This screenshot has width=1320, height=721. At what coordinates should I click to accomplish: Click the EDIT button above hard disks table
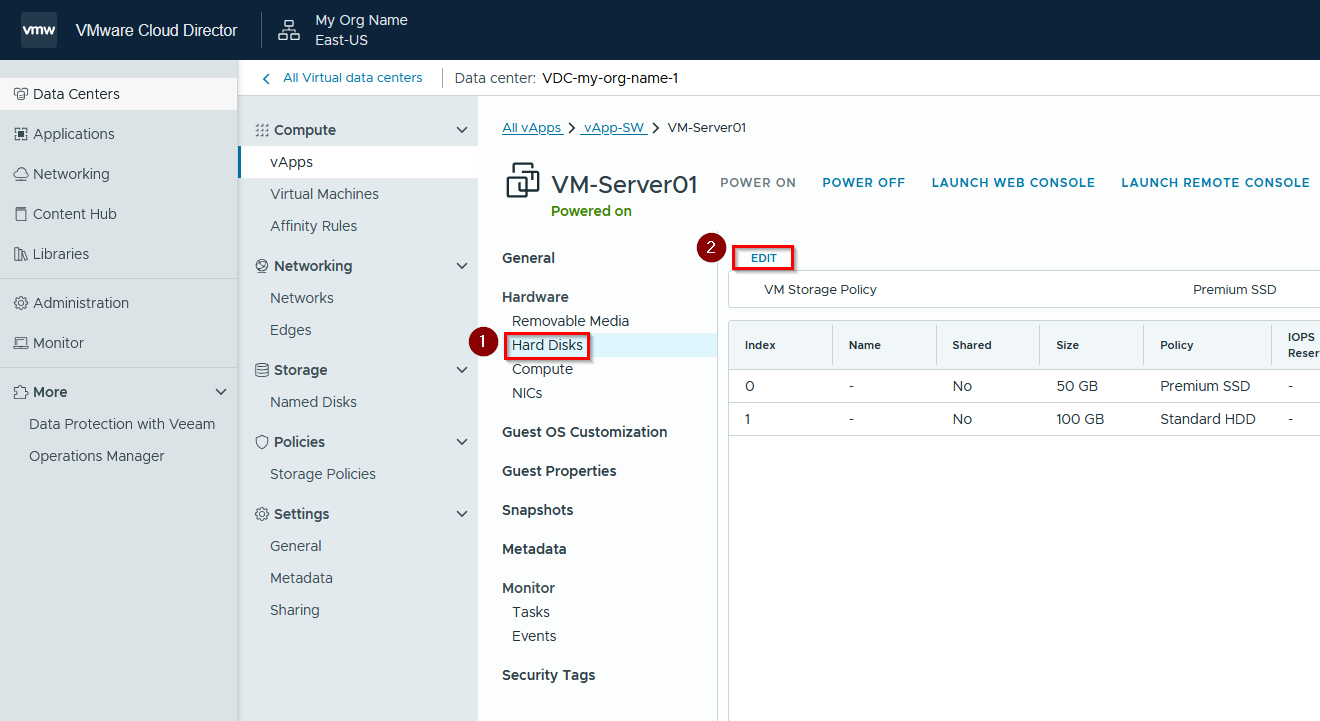pos(764,258)
